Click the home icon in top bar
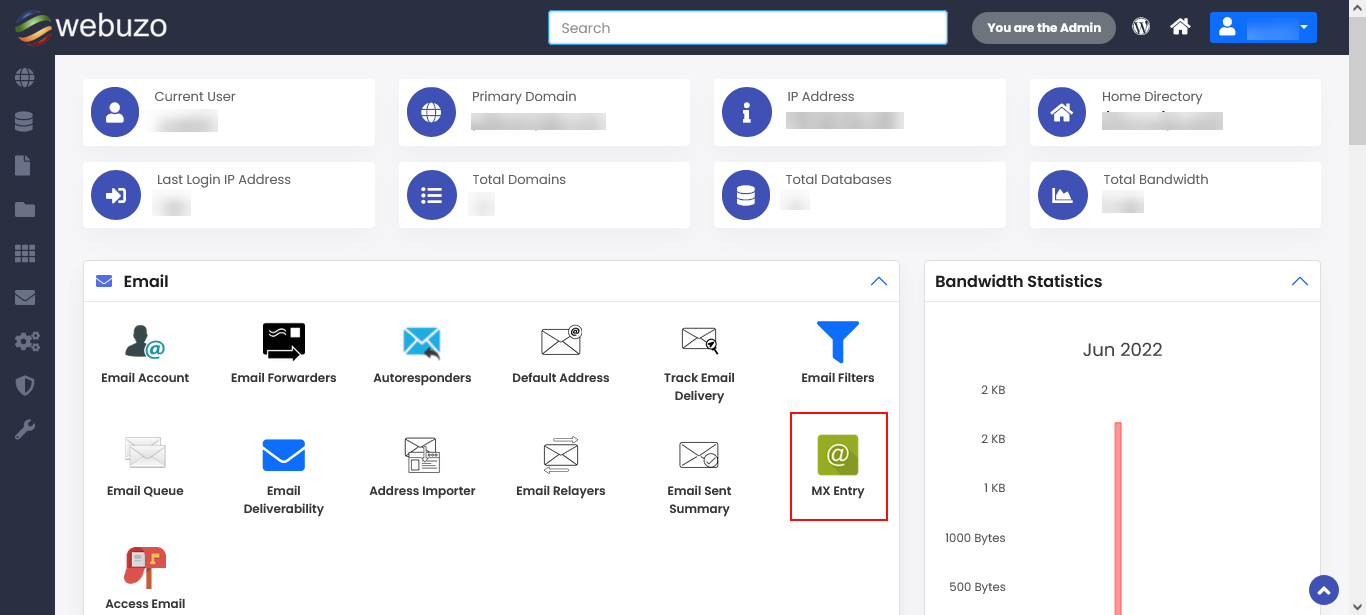This screenshot has width=1366, height=615. point(1180,28)
